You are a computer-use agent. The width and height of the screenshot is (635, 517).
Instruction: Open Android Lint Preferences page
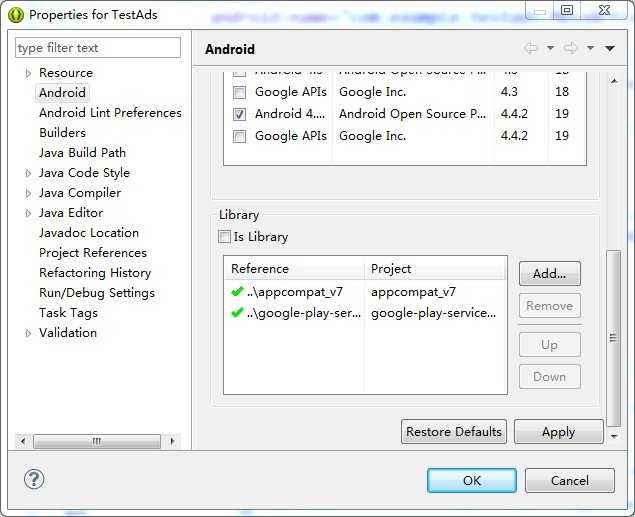click(110, 113)
